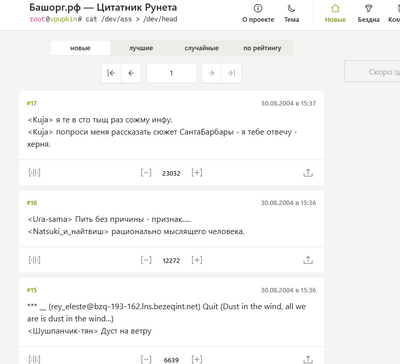Click the 'Башорг.рф — Цитатник Рунета' title
This screenshot has width=400, height=364.
[x=103, y=7]
